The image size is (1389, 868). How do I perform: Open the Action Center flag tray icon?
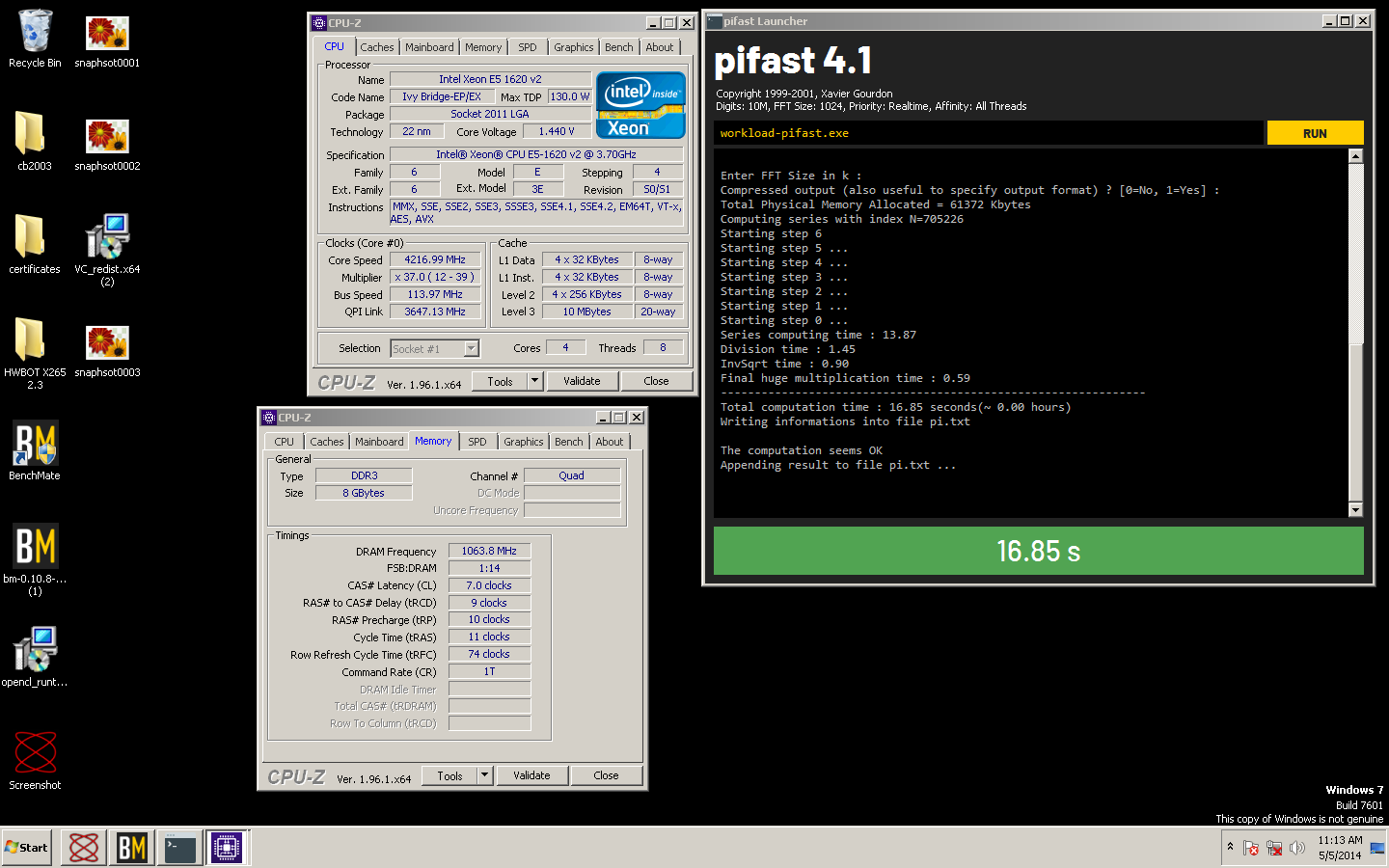click(x=1251, y=849)
